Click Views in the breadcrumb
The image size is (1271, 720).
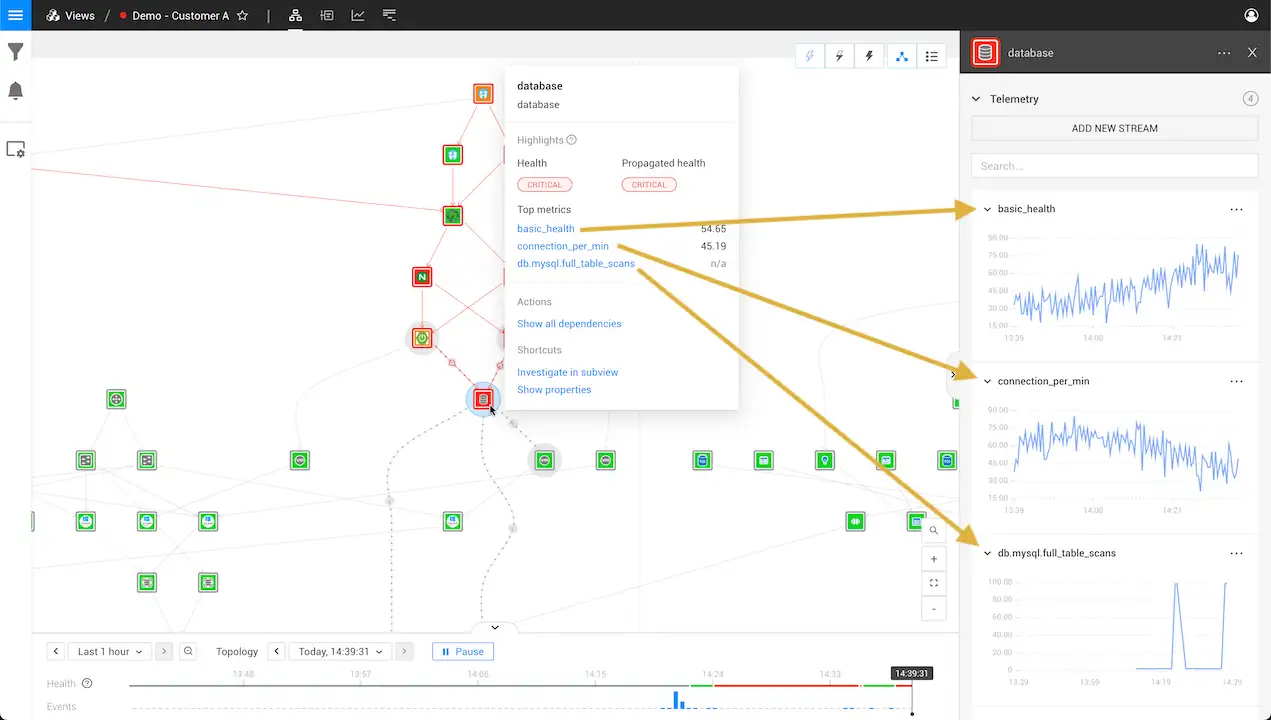point(80,15)
